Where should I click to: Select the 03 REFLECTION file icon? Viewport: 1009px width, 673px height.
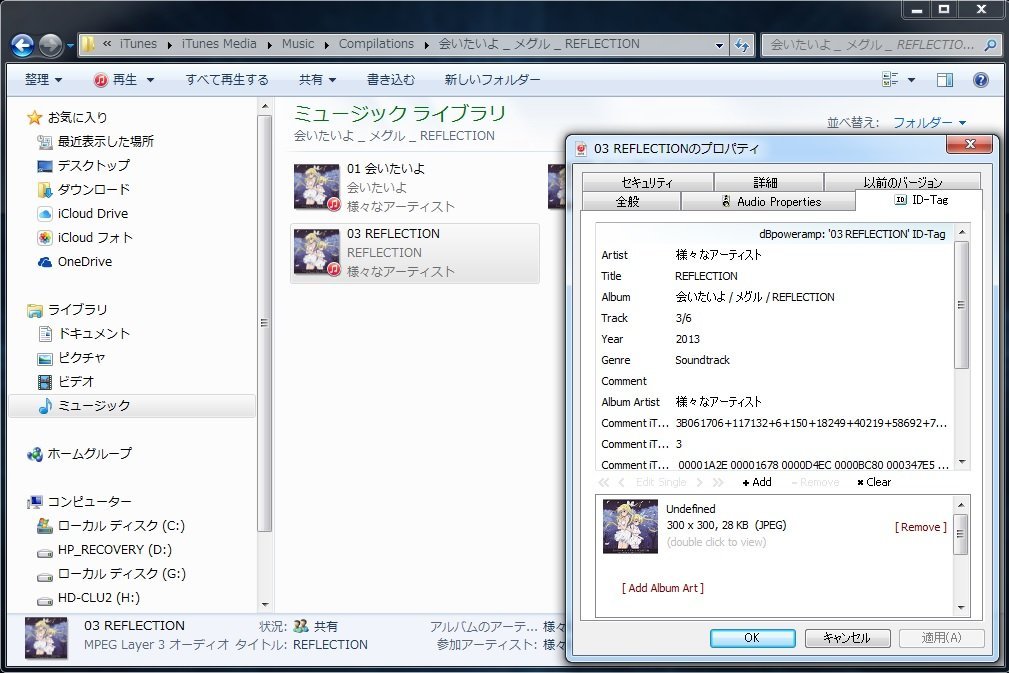tap(316, 252)
